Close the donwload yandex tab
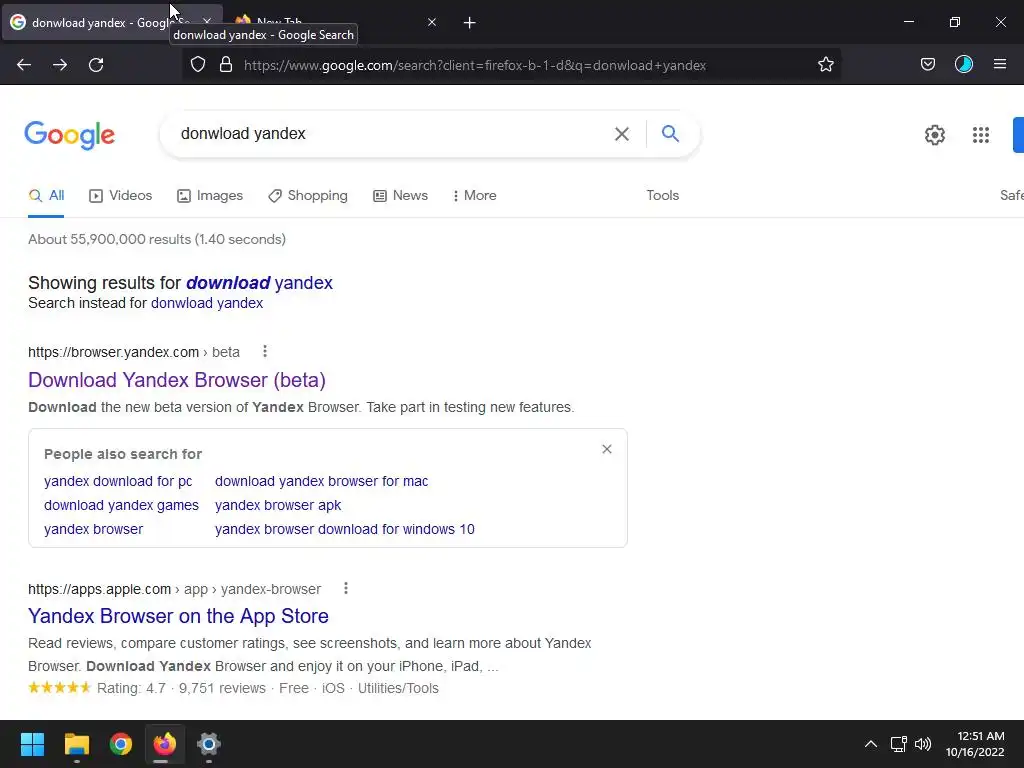This screenshot has height=768, width=1024. (x=207, y=22)
